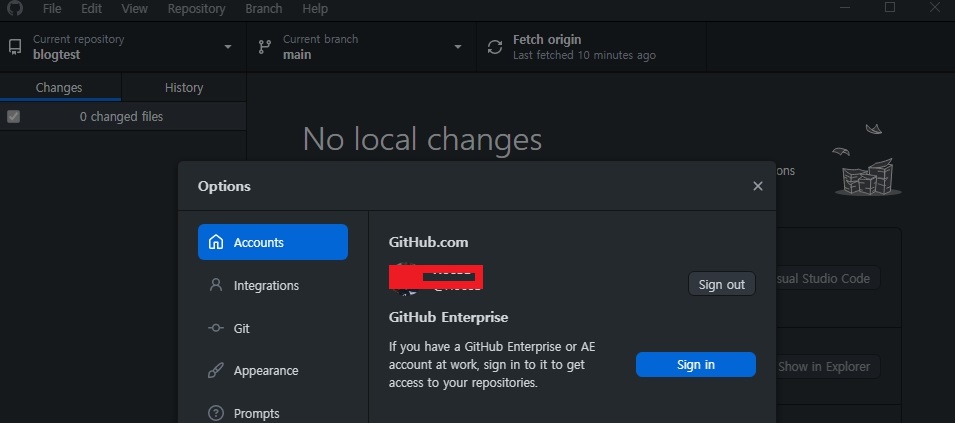Screen dimensions: 955x423
Task: Sign in to GitHub Enterprise
Action: (696, 365)
